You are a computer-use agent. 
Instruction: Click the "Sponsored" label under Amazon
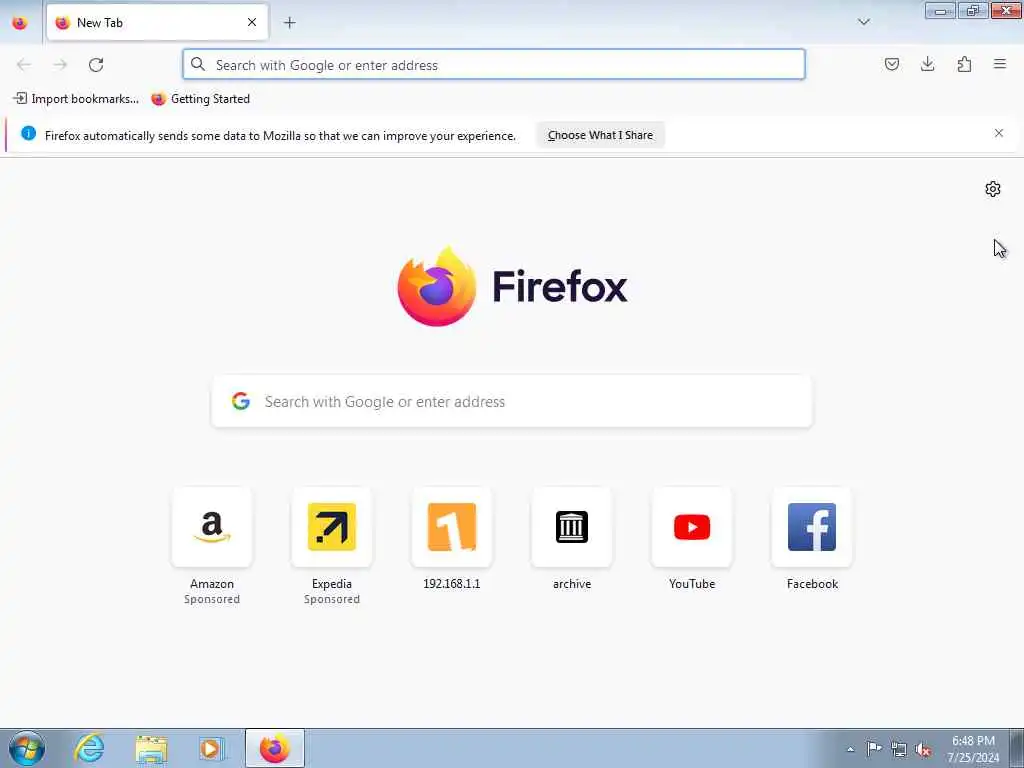pyautogui.click(x=212, y=599)
